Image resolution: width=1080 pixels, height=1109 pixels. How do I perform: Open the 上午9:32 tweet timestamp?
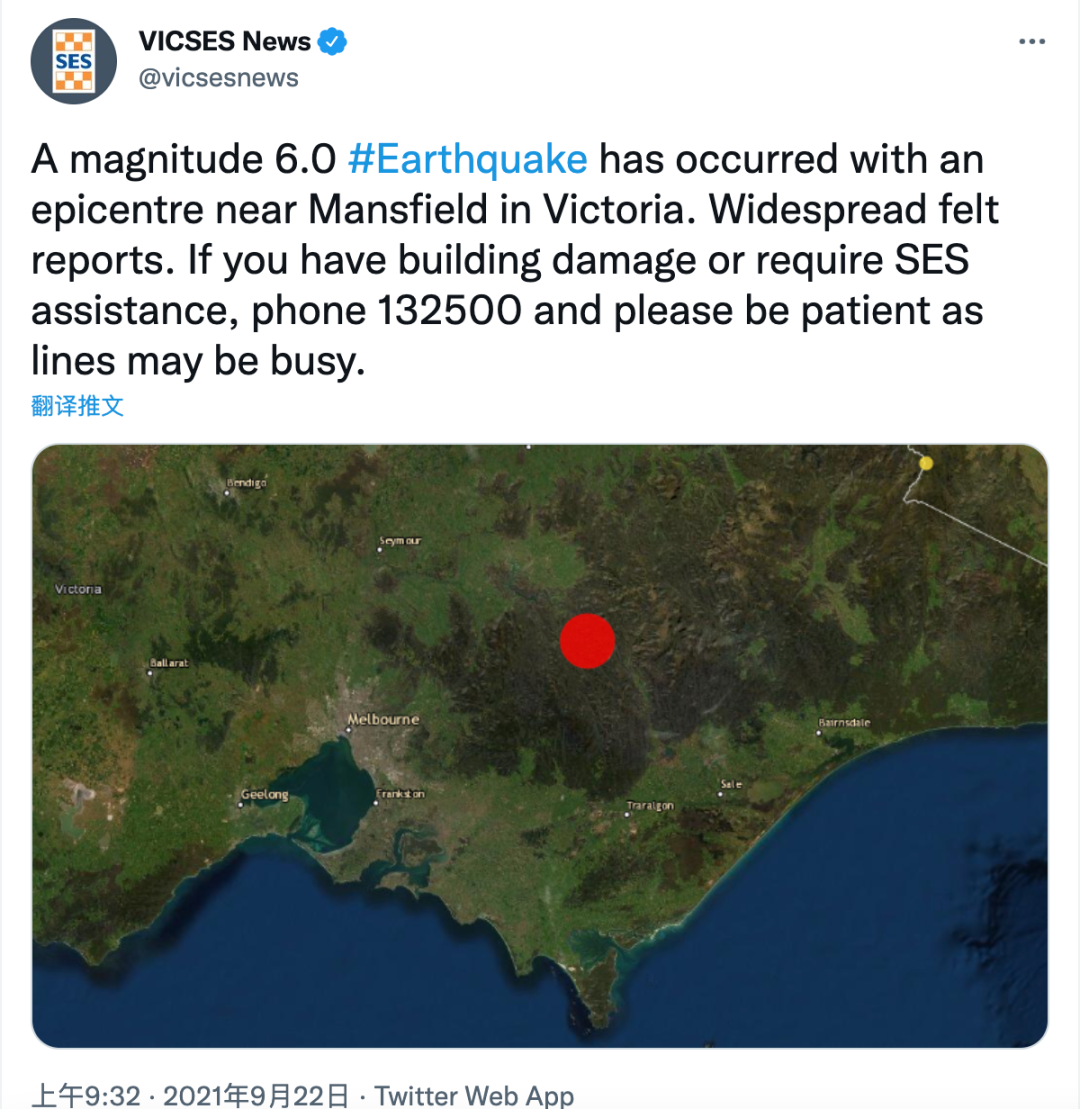[x=86, y=1095]
